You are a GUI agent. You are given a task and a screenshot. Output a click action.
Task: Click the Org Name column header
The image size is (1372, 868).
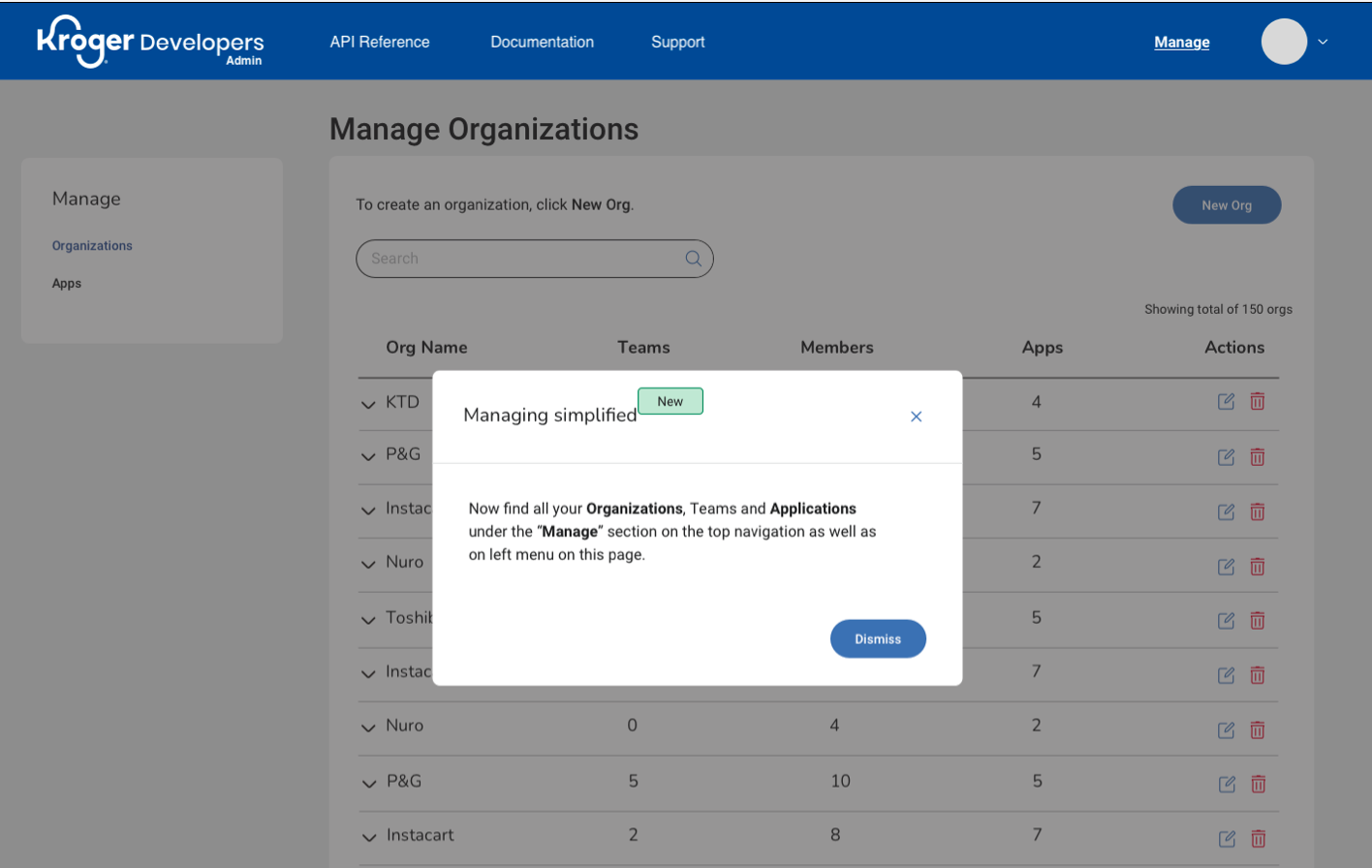[x=426, y=347]
